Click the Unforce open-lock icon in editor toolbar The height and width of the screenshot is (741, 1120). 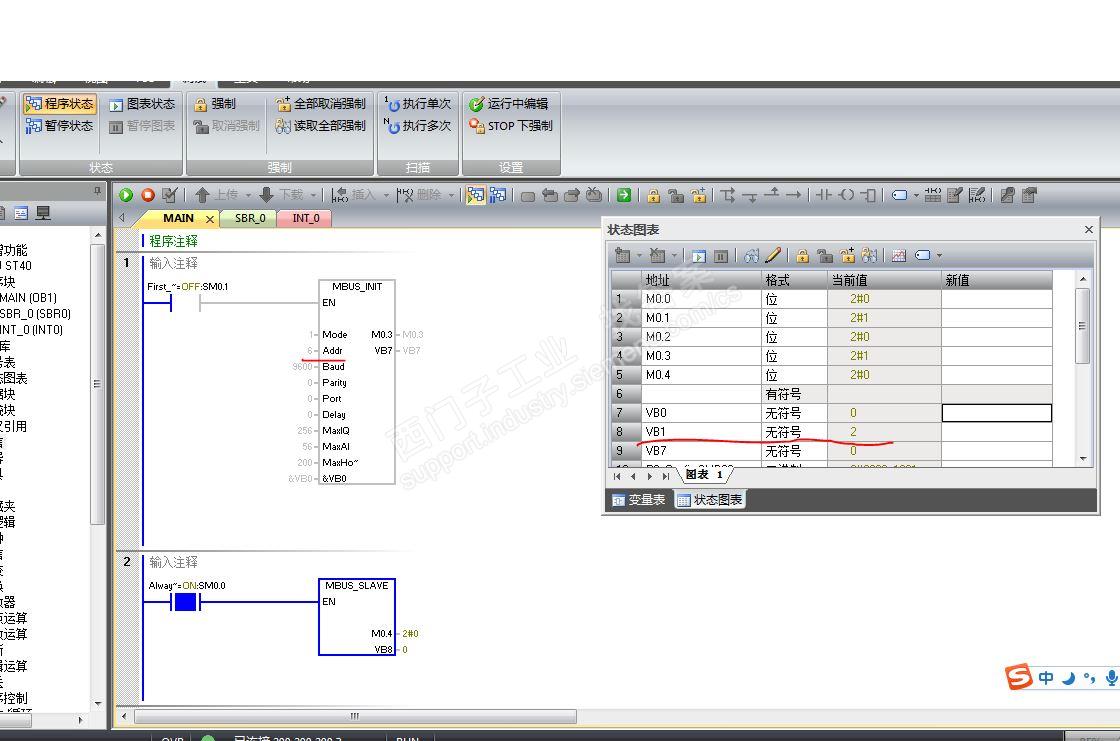point(676,195)
